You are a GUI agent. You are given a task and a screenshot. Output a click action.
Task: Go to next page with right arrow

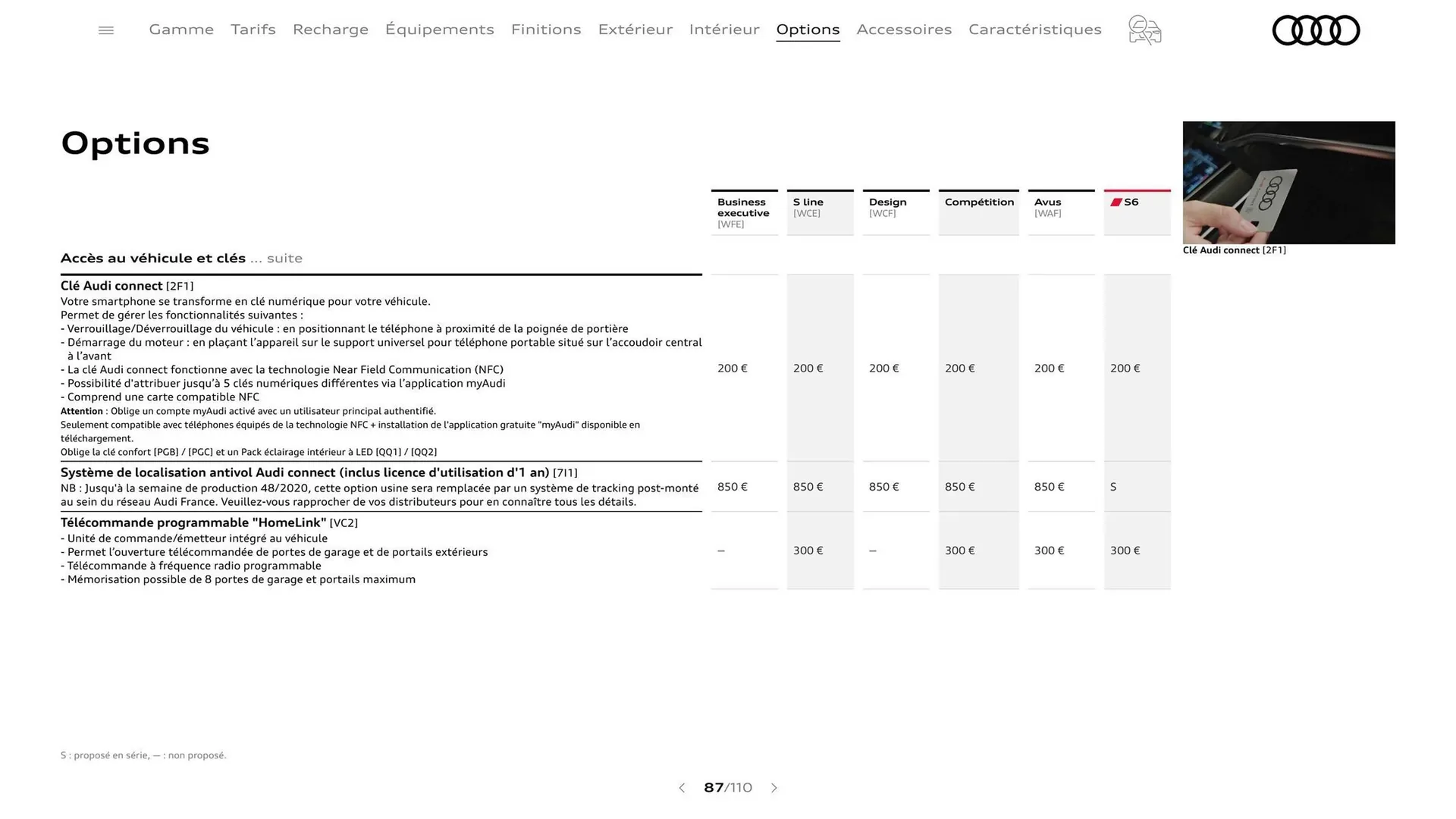pos(774,788)
